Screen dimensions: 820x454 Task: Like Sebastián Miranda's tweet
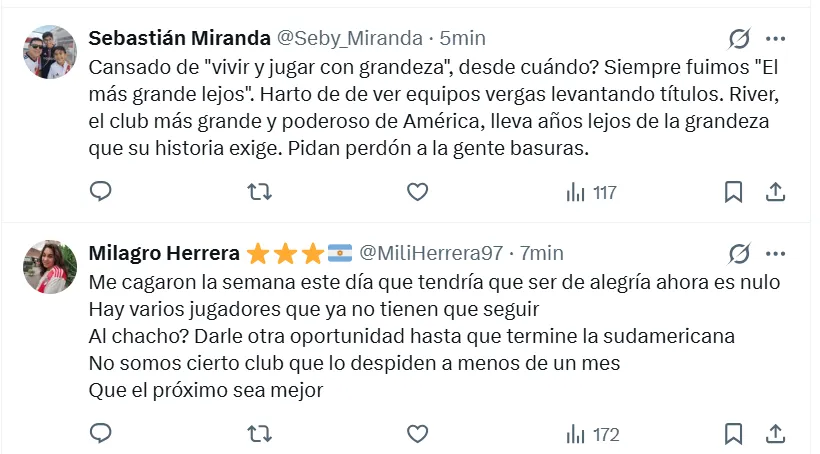[417, 192]
